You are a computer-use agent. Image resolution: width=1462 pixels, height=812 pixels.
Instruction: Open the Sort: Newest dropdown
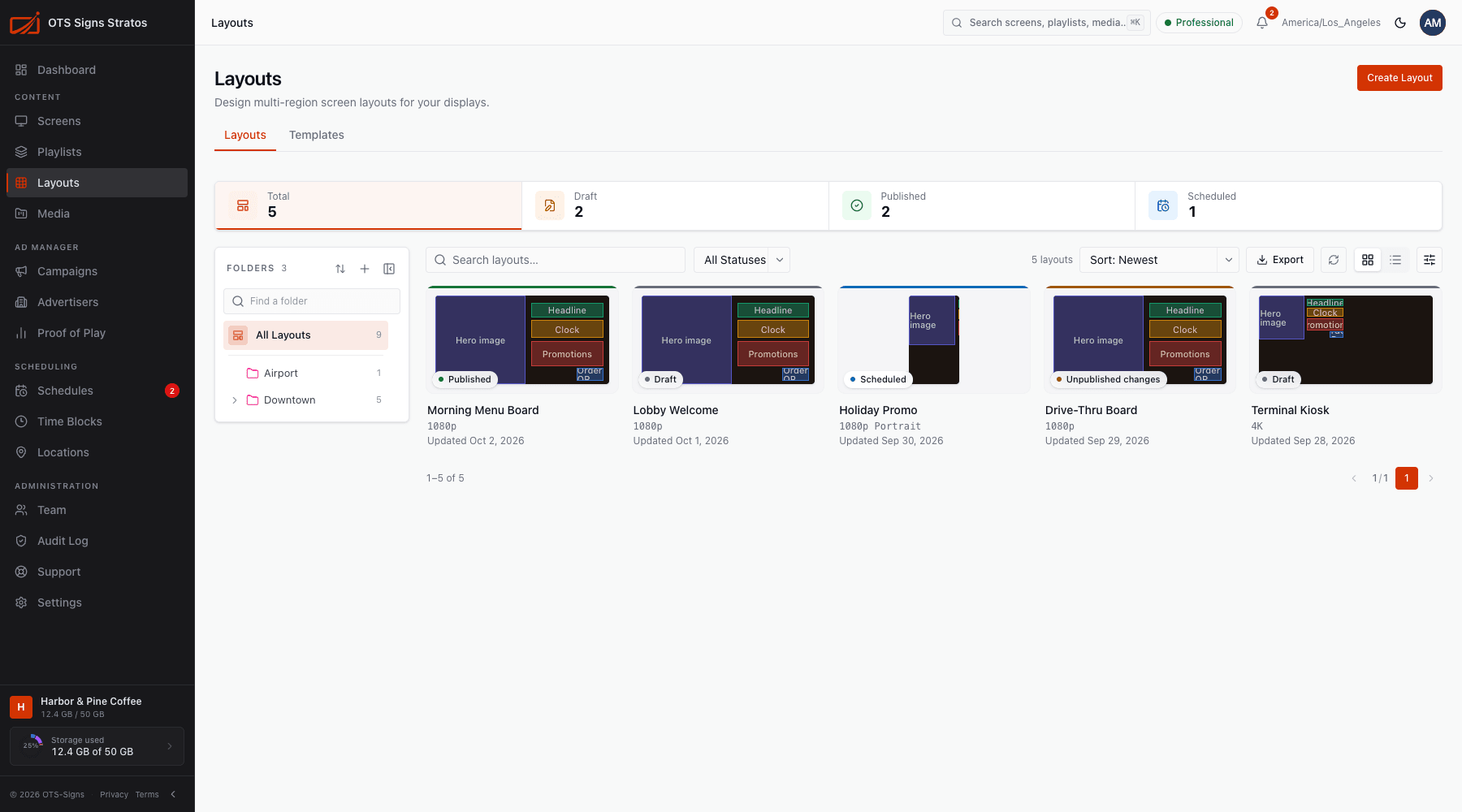(x=1159, y=260)
